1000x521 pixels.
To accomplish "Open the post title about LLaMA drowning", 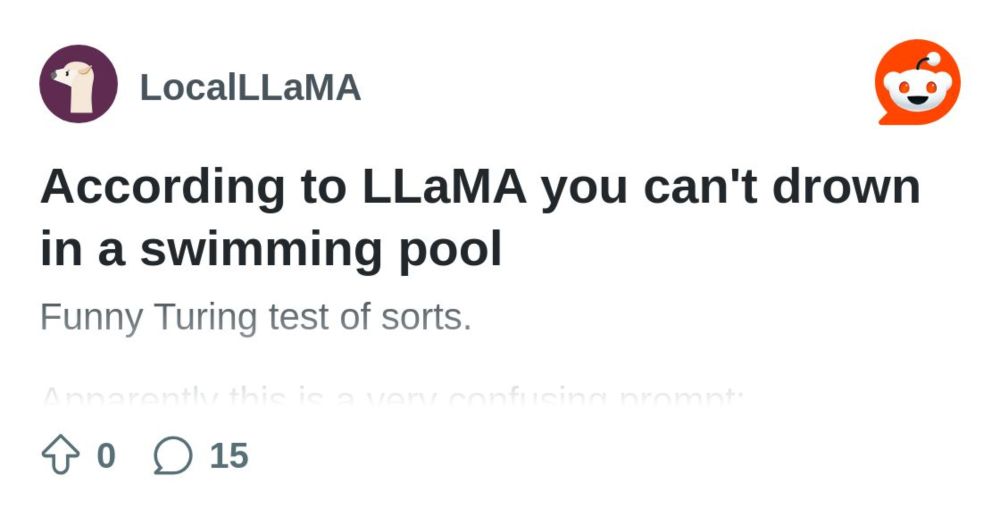I will click(x=480, y=218).
